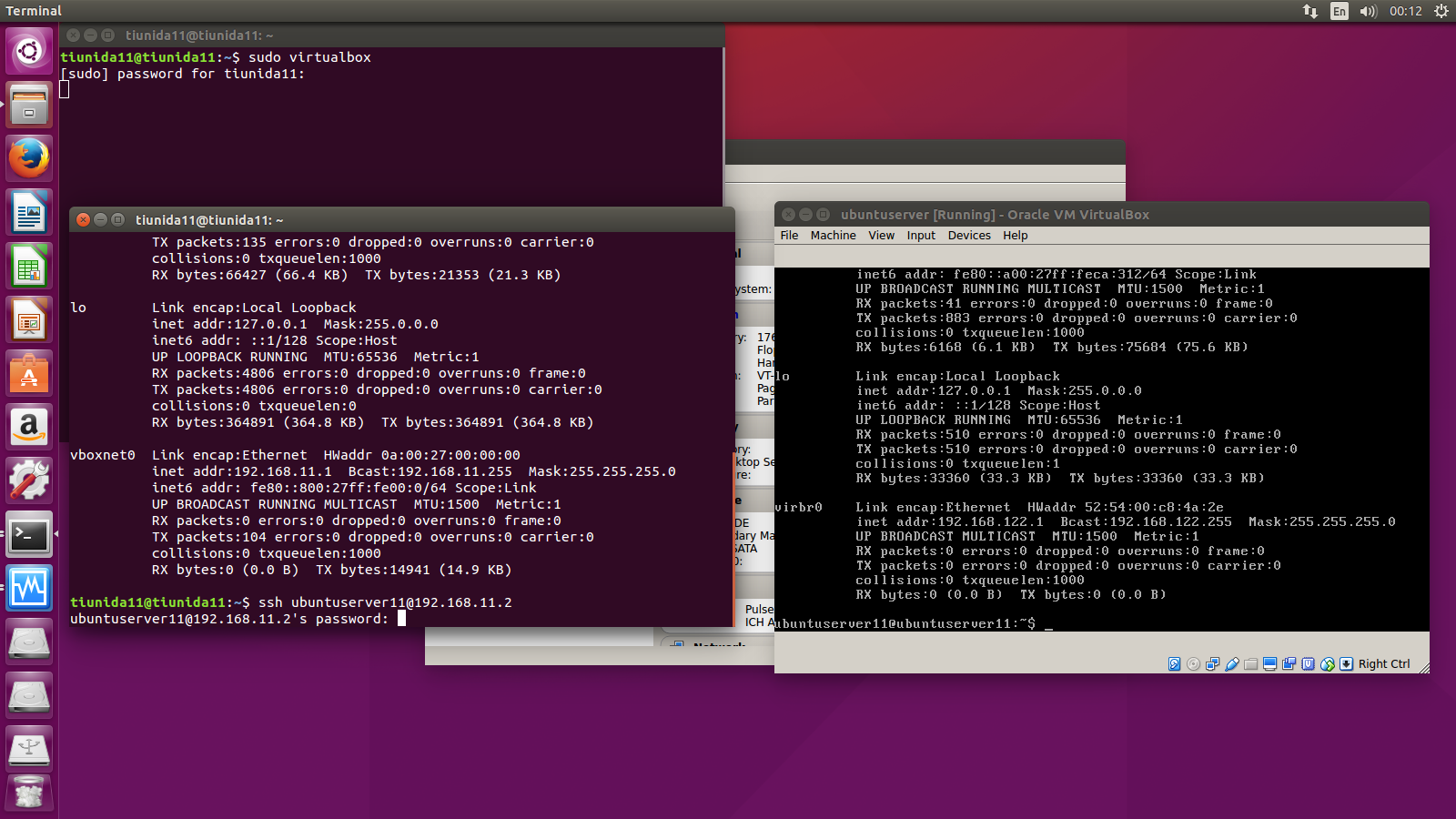Click the USB devices indicator in VirtualBox status bar
The width and height of the screenshot is (1456, 819).
click(x=1232, y=664)
